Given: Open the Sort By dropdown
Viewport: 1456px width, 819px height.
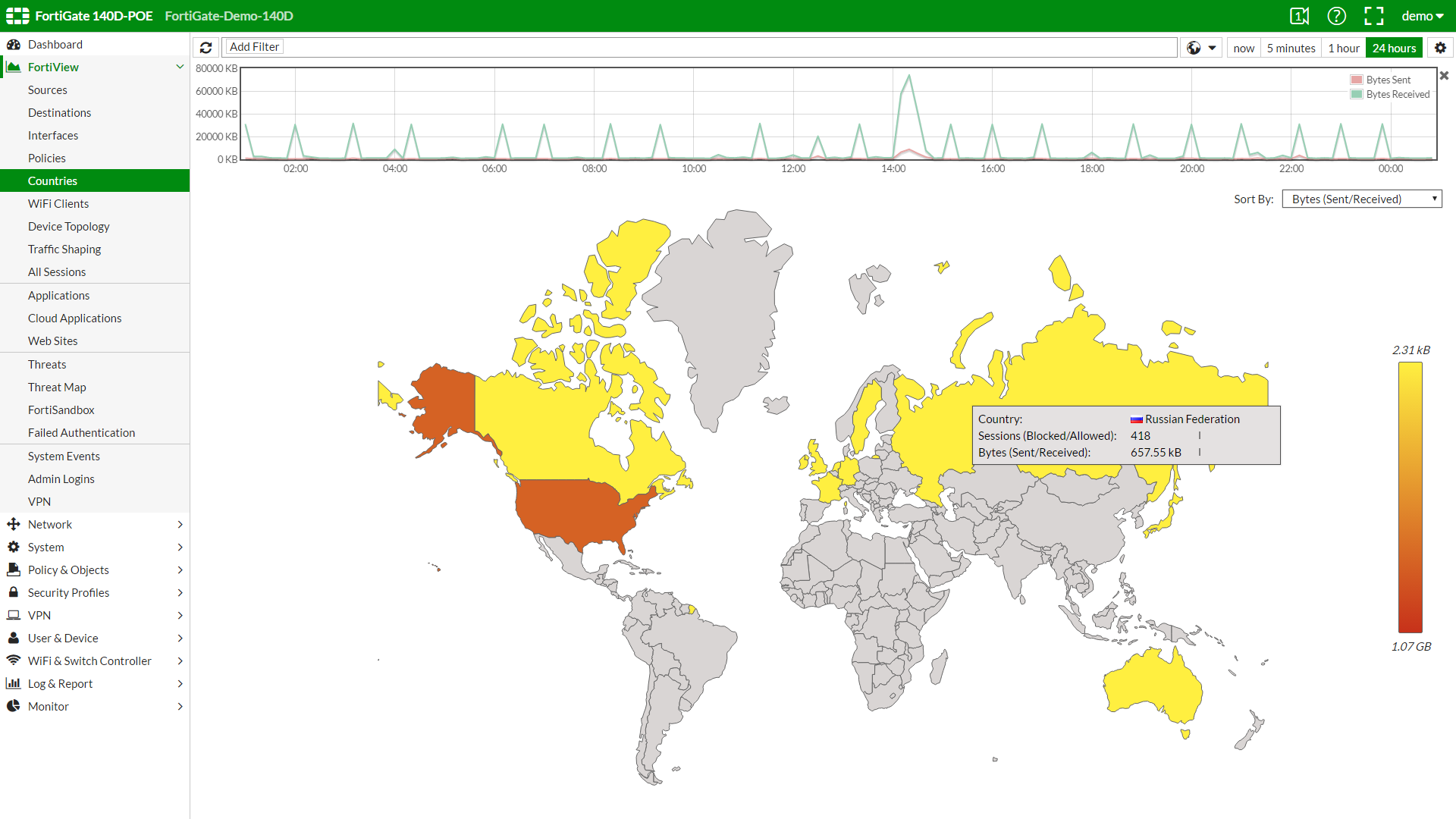Looking at the screenshot, I should pyautogui.click(x=1361, y=199).
